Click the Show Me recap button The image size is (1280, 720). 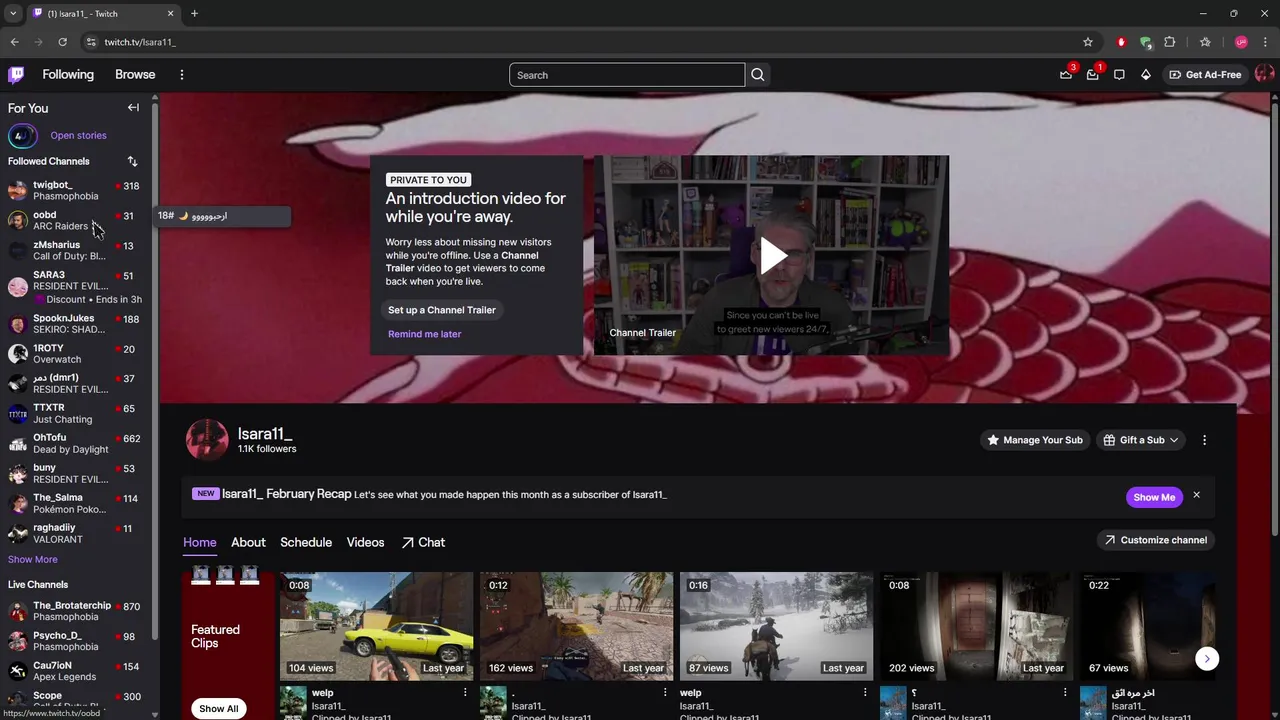[x=1153, y=497]
